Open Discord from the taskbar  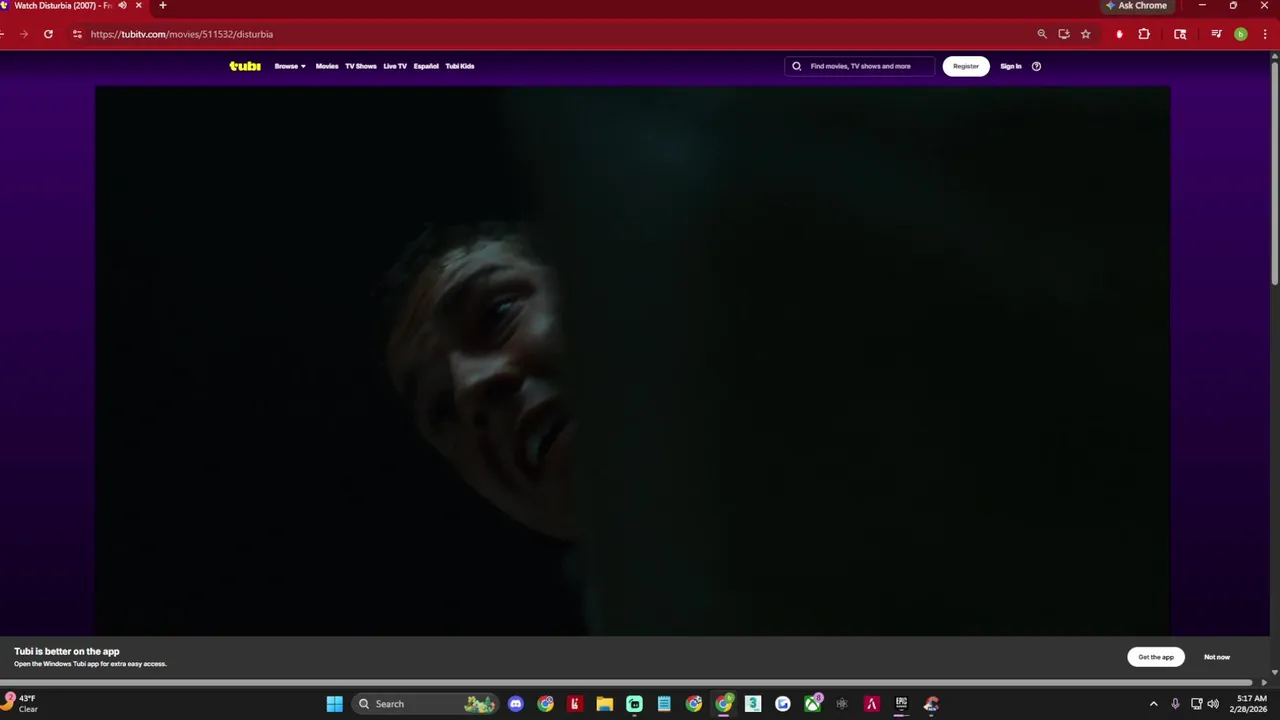[x=515, y=704]
